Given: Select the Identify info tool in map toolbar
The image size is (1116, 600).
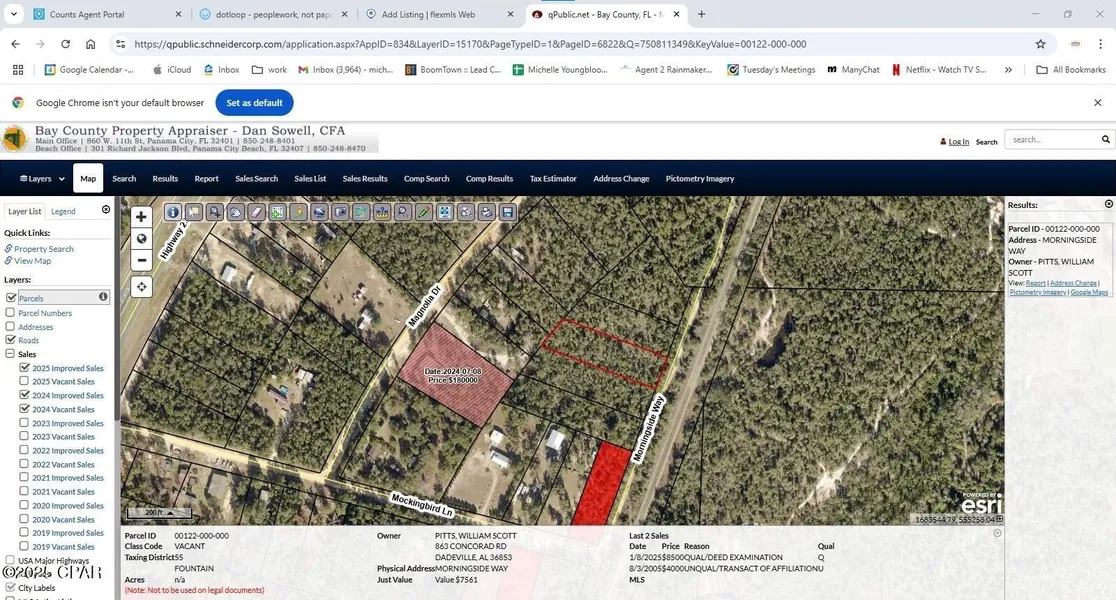Looking at the screenshot, I should 173,212.
